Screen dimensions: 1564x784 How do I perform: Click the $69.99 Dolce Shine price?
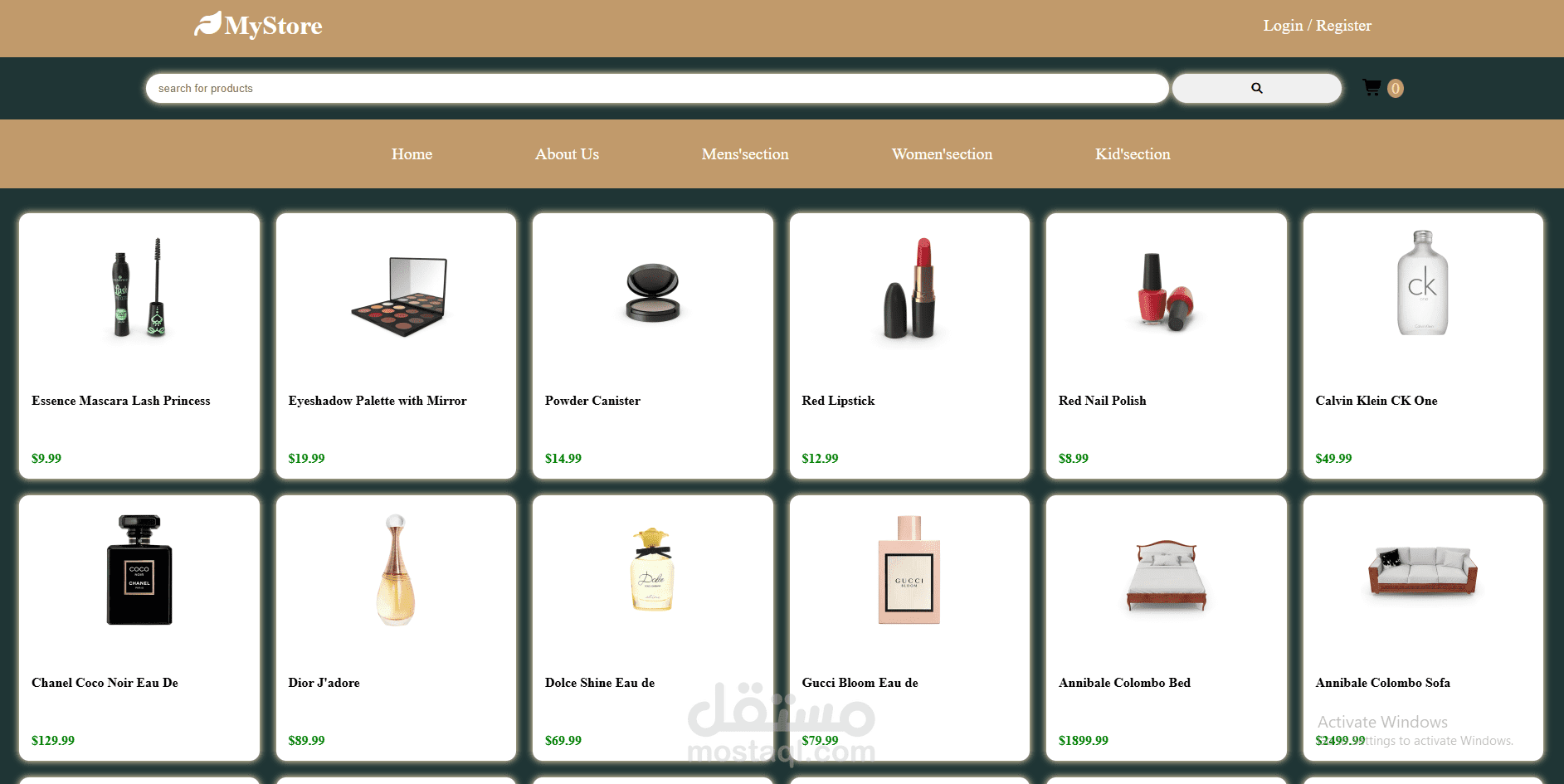[563, 741]
